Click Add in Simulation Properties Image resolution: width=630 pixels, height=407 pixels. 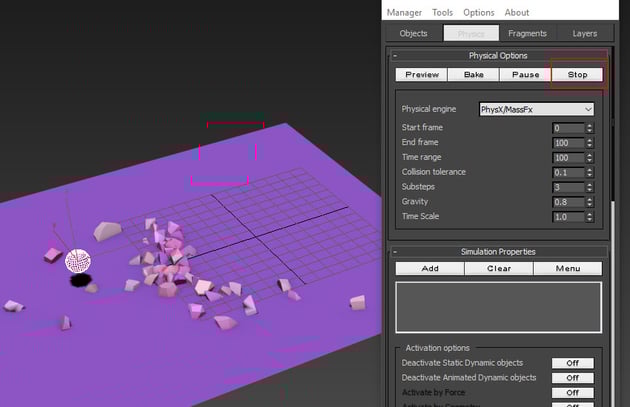[x=430, y=268]
